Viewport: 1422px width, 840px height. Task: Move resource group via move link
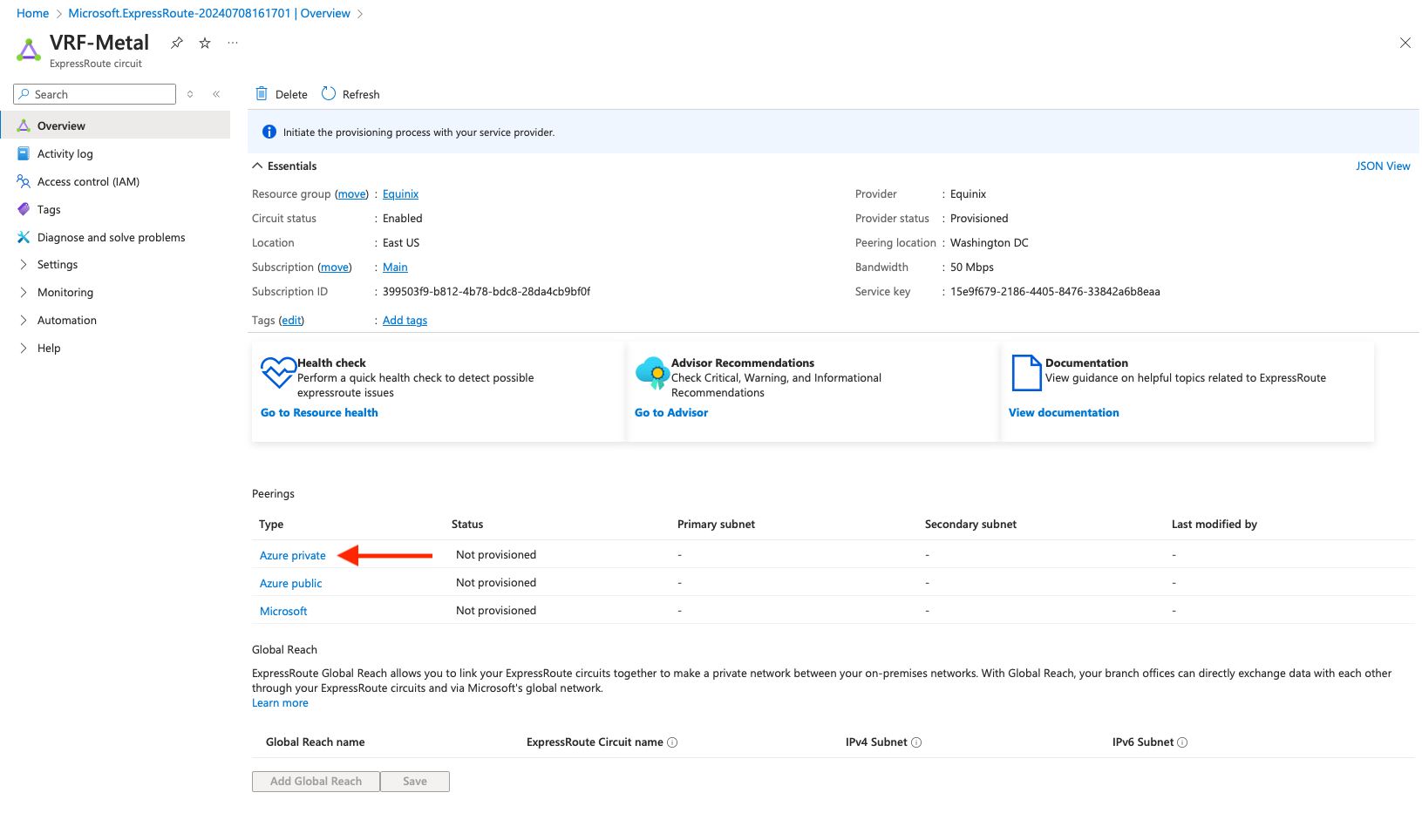click(352, 194)
